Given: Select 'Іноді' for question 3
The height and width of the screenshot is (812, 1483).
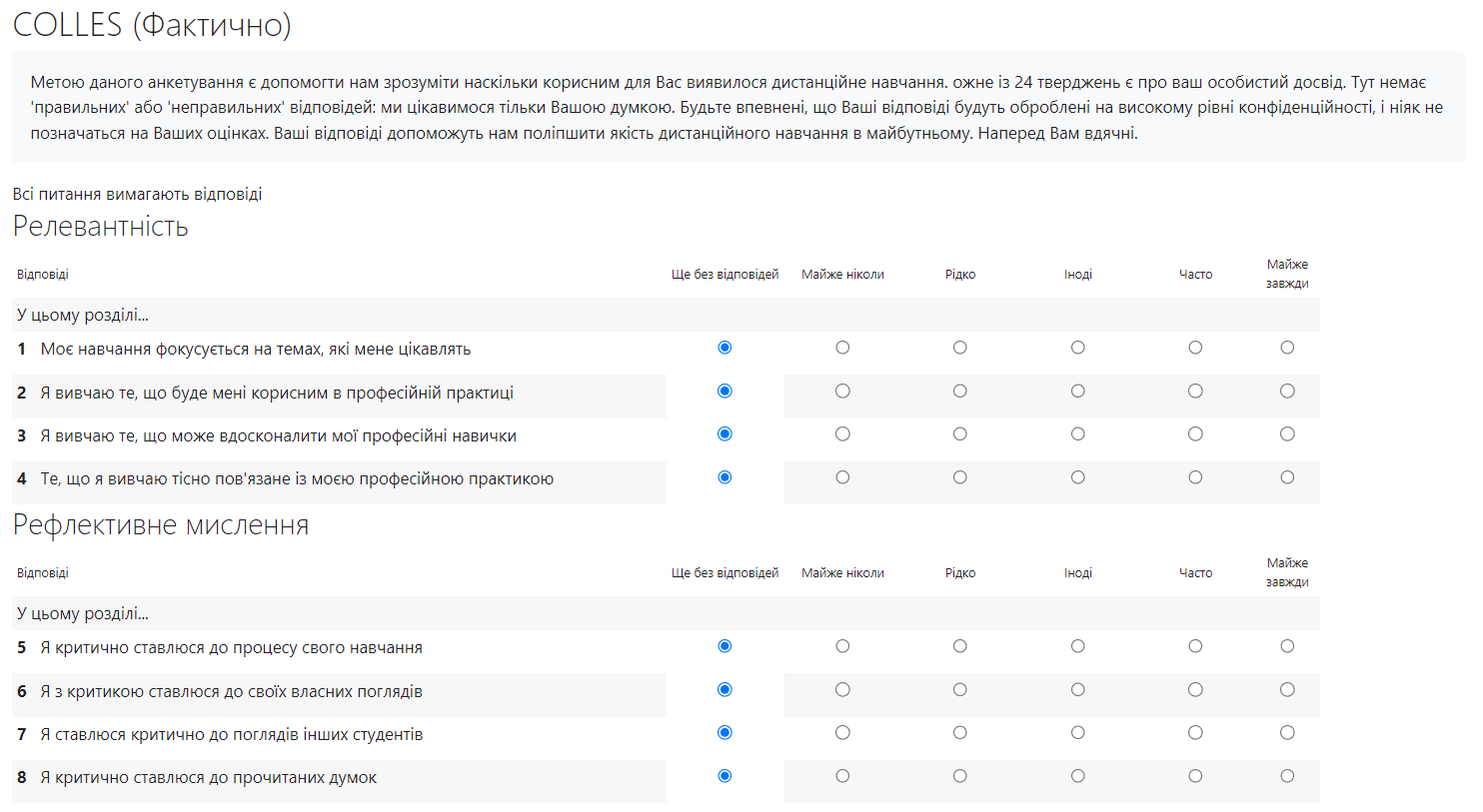Looking at the screenshot, I should [x=1077, y=434].
